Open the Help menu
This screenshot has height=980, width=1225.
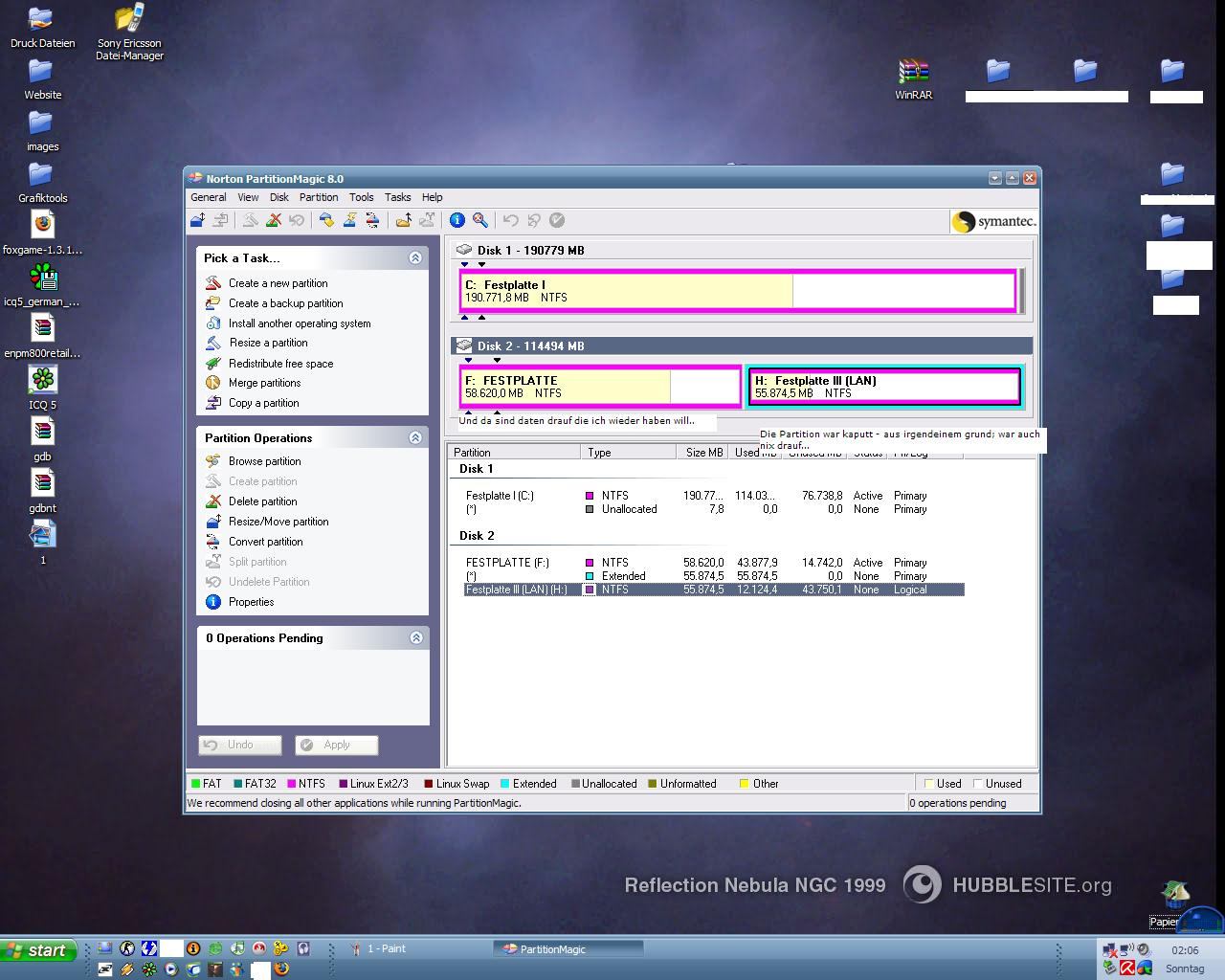pos(433,197)
